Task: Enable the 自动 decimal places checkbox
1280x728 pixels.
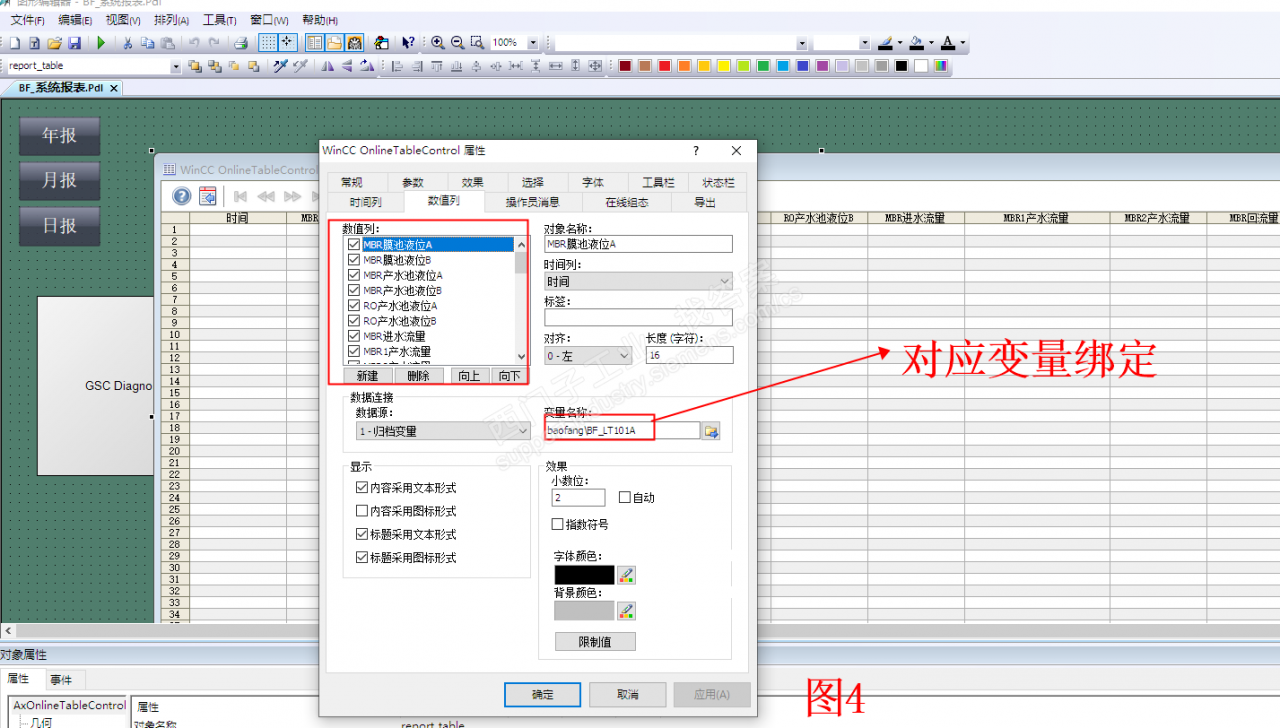Action: [625, 497]
